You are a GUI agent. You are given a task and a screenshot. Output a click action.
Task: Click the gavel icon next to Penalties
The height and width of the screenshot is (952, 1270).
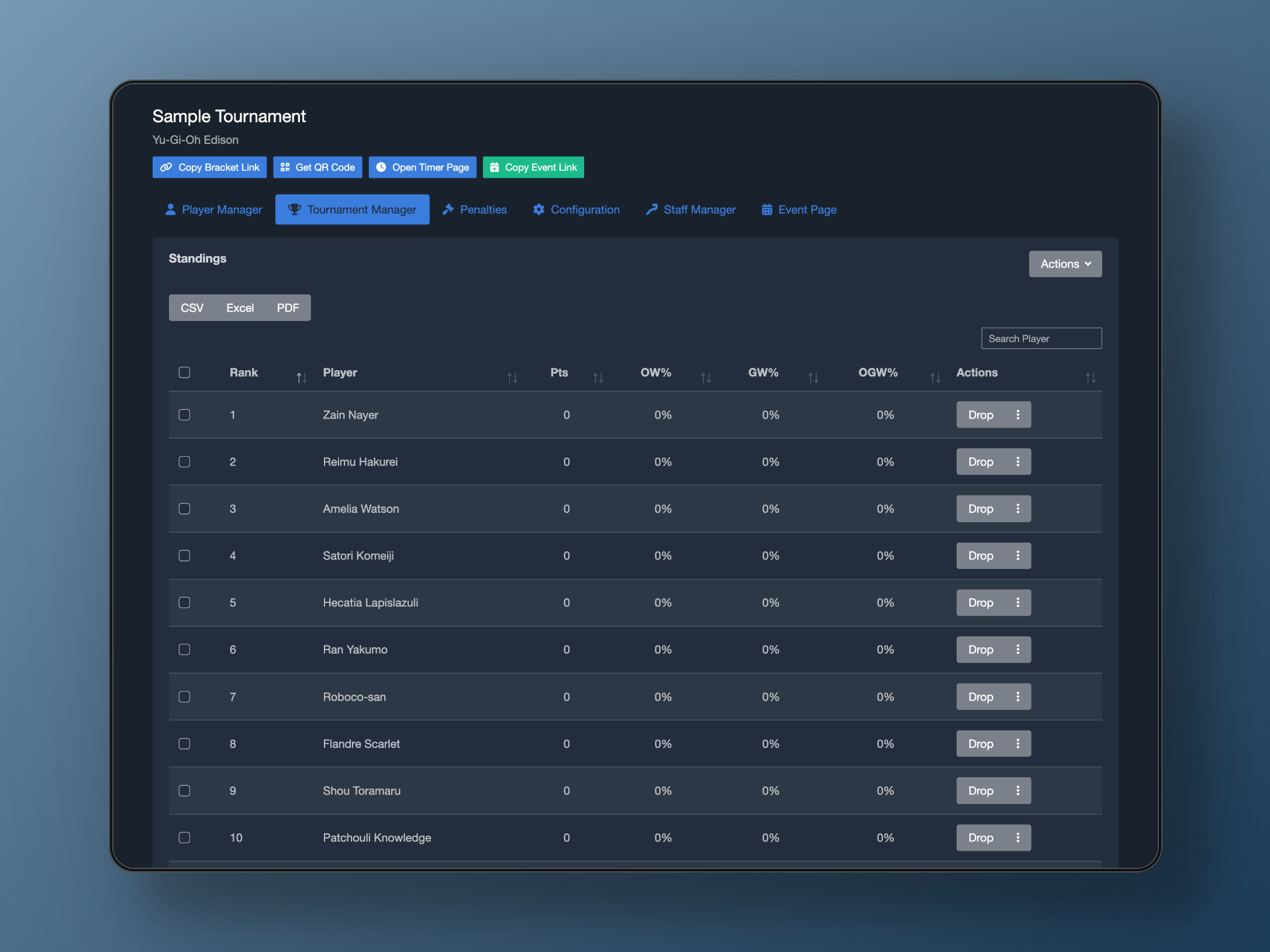click(448, 209)
